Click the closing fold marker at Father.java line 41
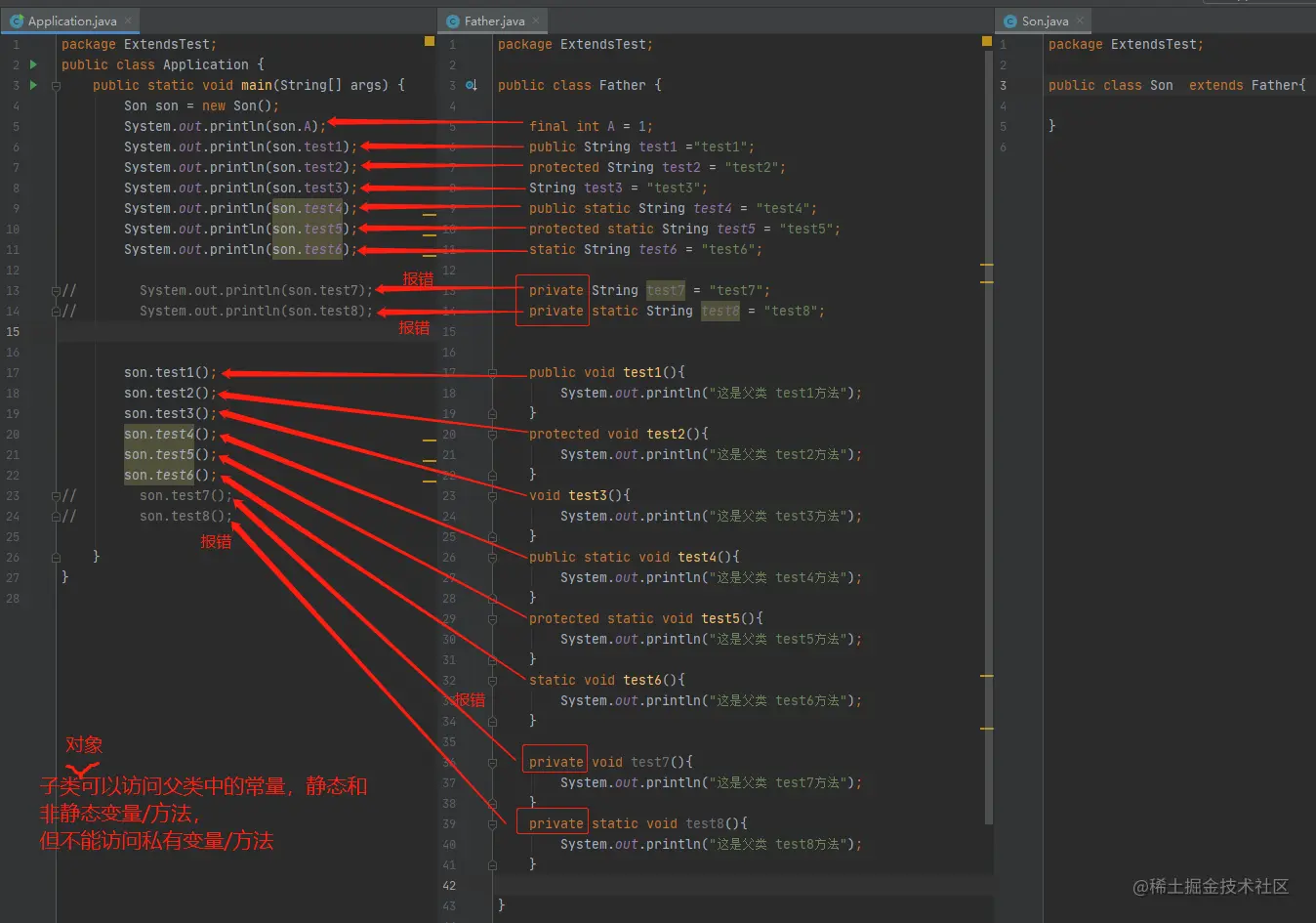The image size is (1316, 923). click(493, 864)
